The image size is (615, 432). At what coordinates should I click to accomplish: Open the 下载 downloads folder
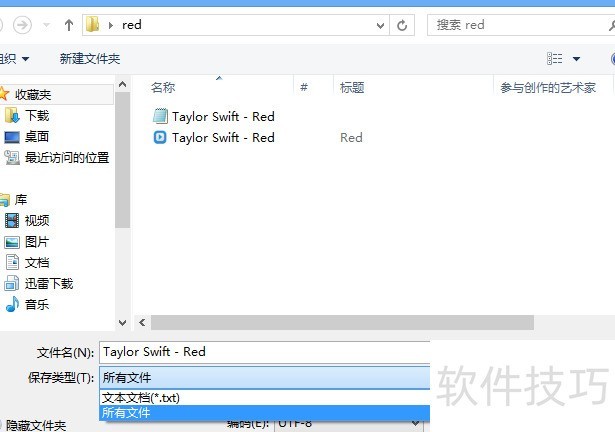pos(37,116)
